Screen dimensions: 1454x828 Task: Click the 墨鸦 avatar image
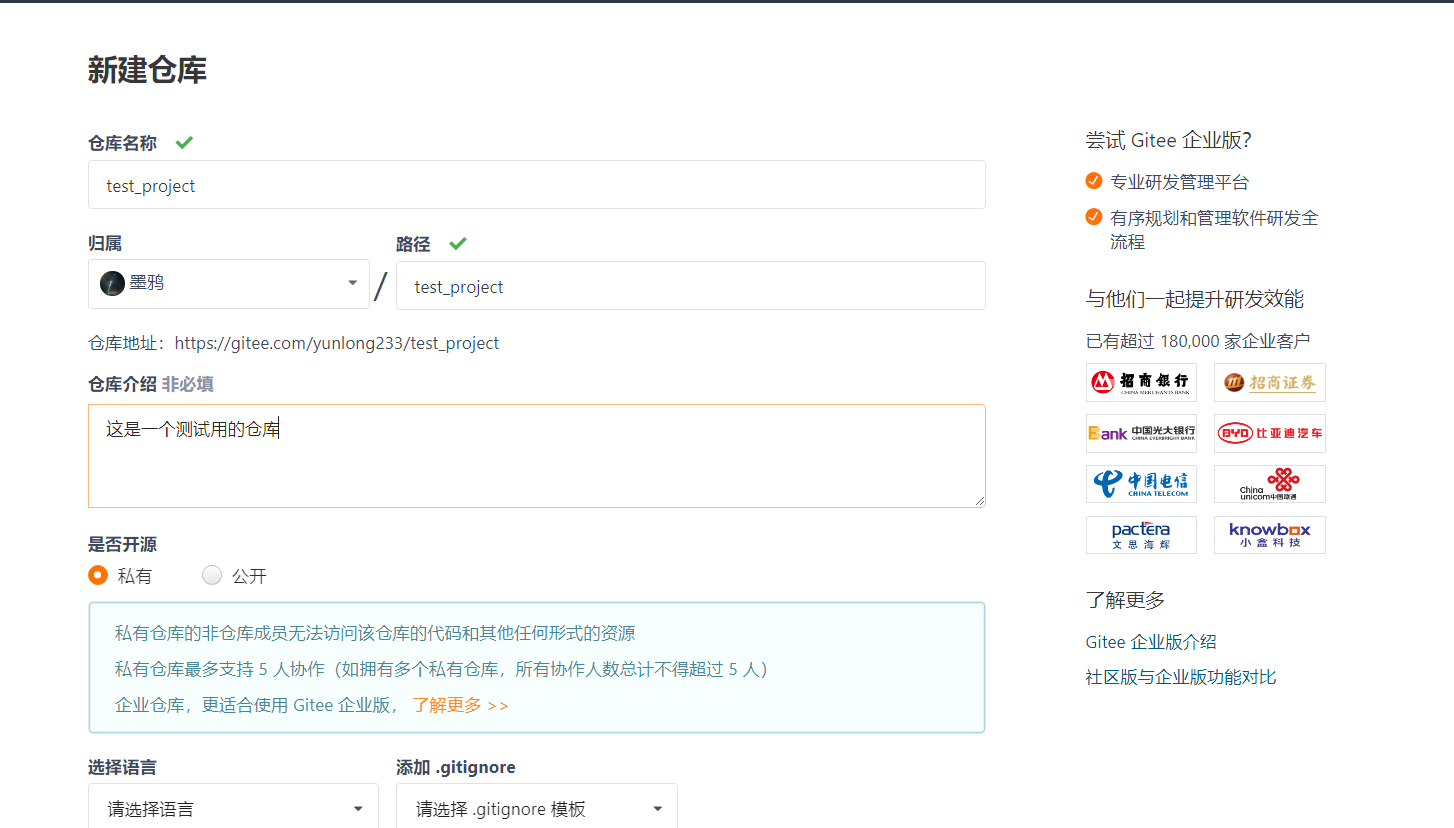click(x=112, y=282)
